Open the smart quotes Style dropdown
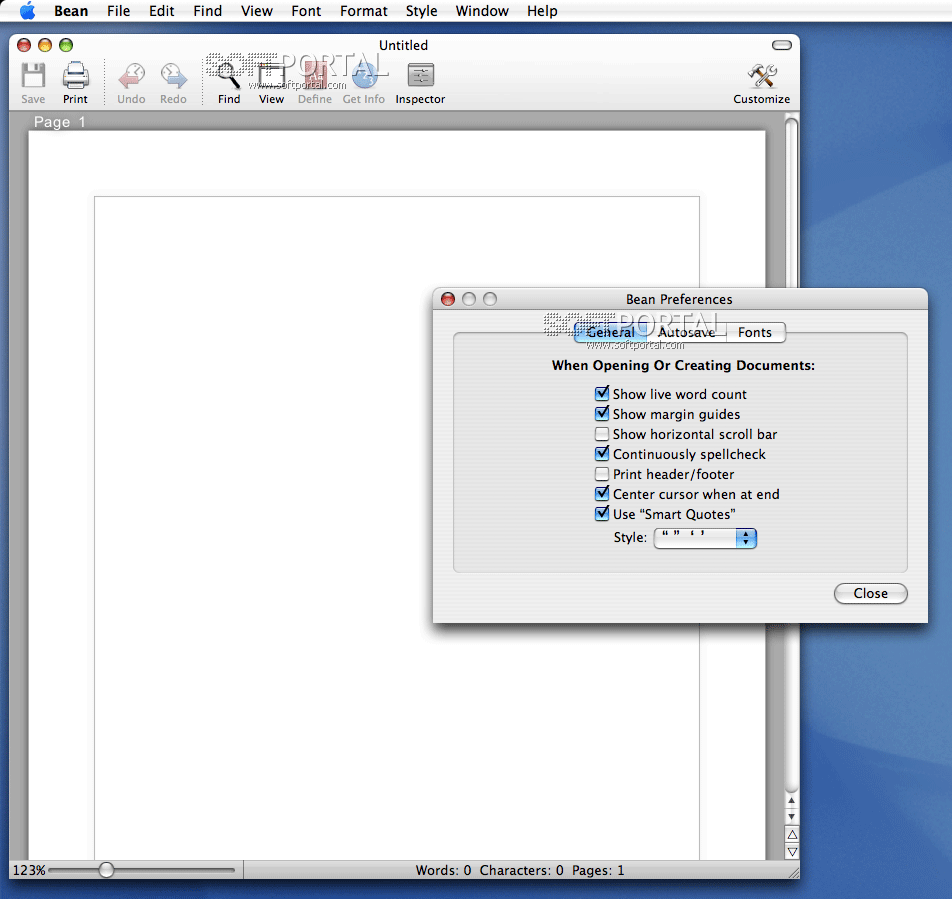952x899 pixels. click(705, 538)
